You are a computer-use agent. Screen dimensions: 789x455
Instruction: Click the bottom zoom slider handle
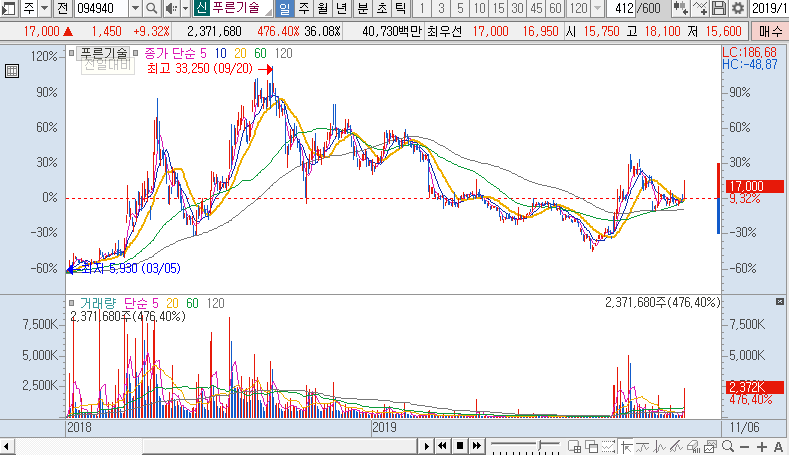coord(540,445)
